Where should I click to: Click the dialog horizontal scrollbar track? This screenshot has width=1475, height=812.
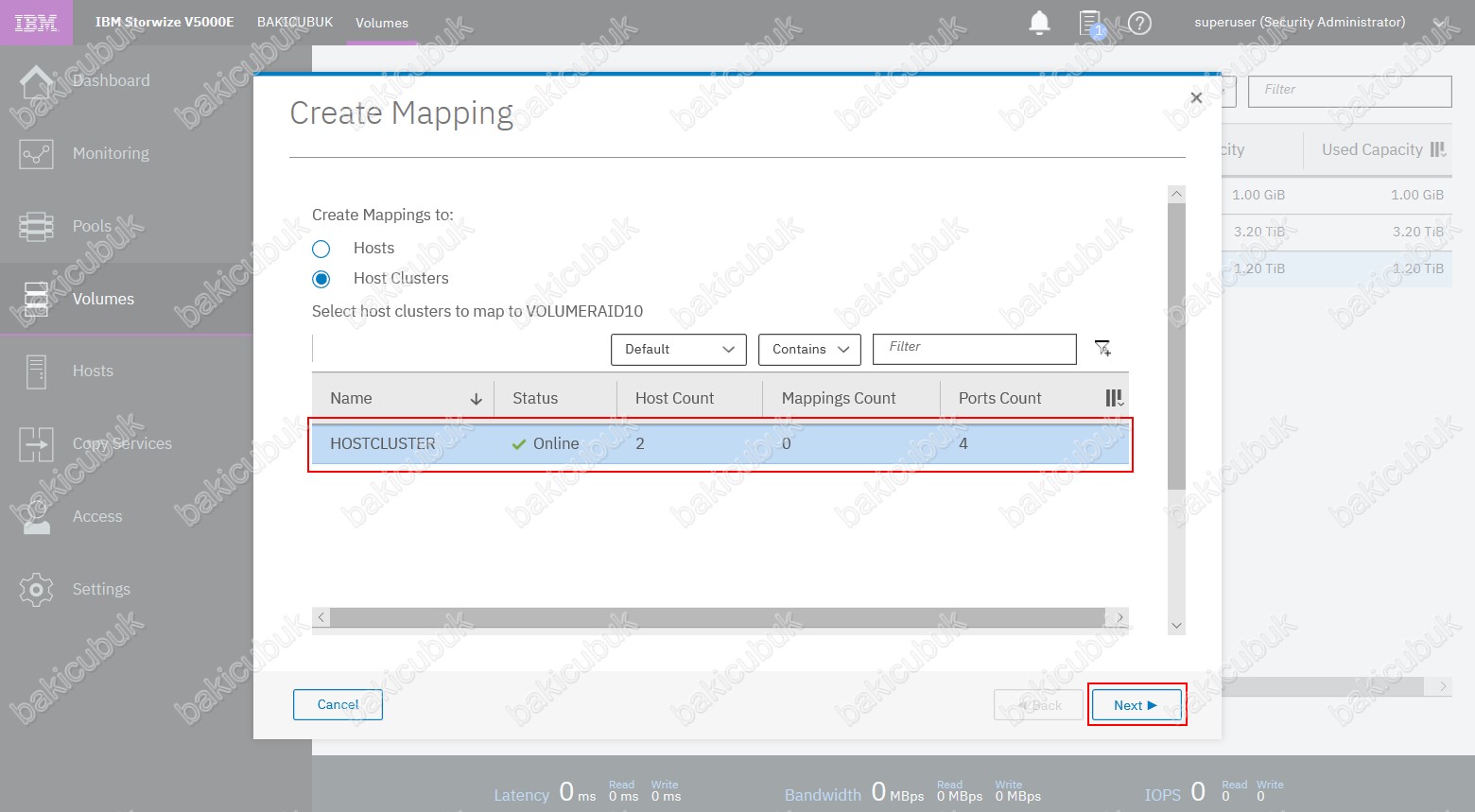pos(718,617)
